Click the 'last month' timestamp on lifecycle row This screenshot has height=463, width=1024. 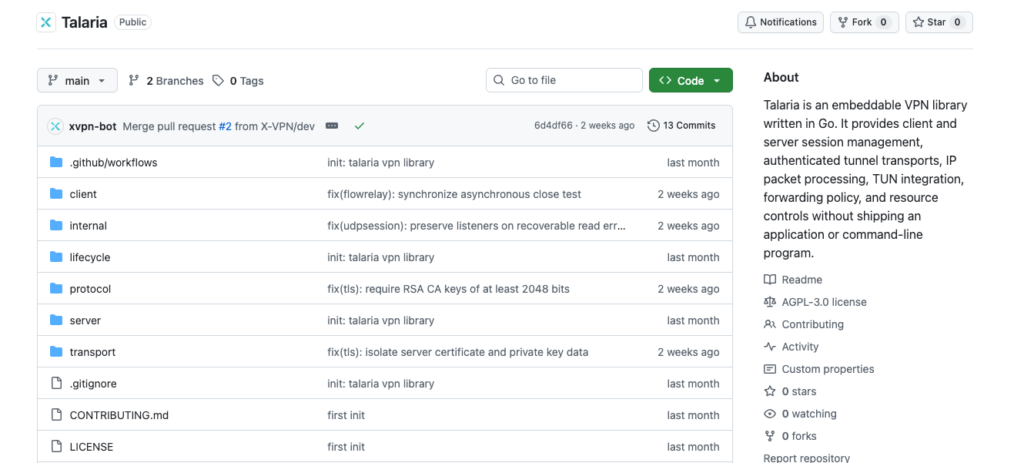[x=693, y=257]
